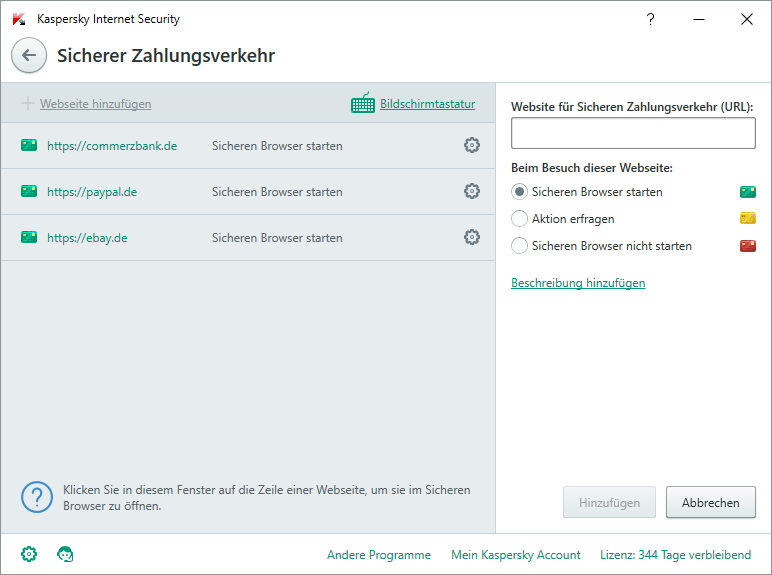The width and height of the screenshot is (772, 575).
Task: Click yellow card icon beside Aktion erfragen
Action: point(748,218)
